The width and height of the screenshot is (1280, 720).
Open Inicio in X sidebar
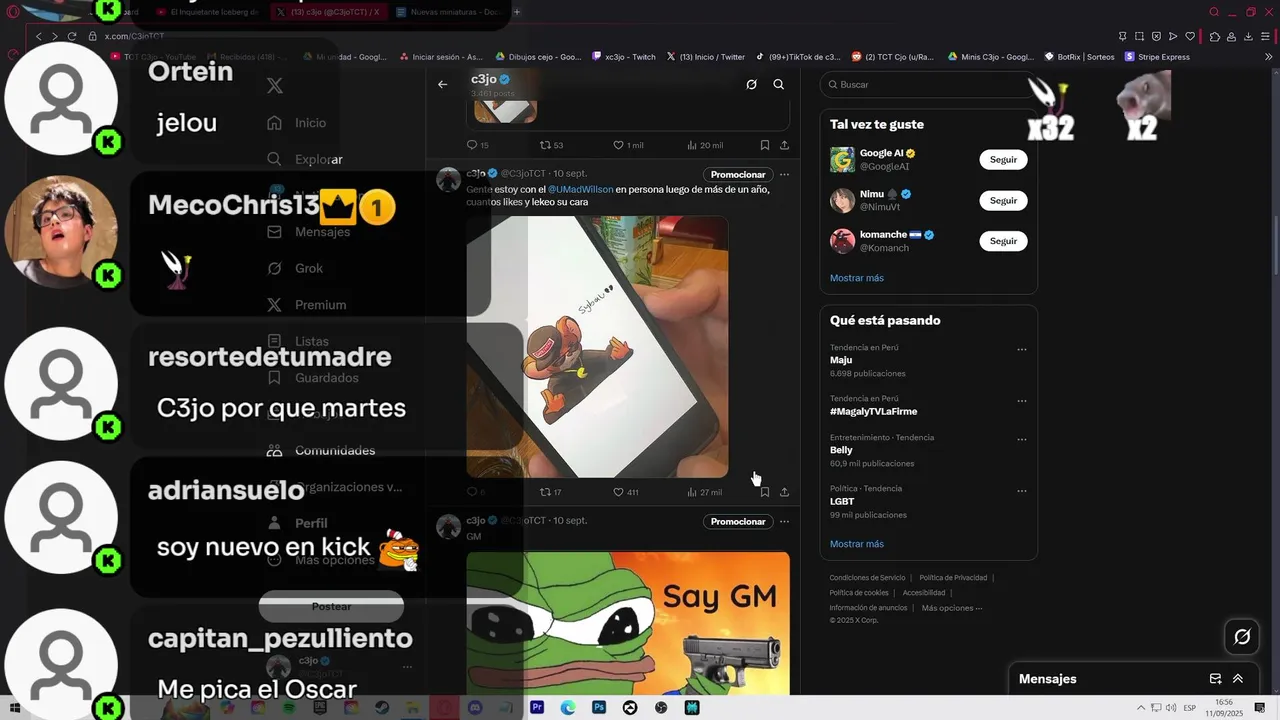[x=296, y=123]
